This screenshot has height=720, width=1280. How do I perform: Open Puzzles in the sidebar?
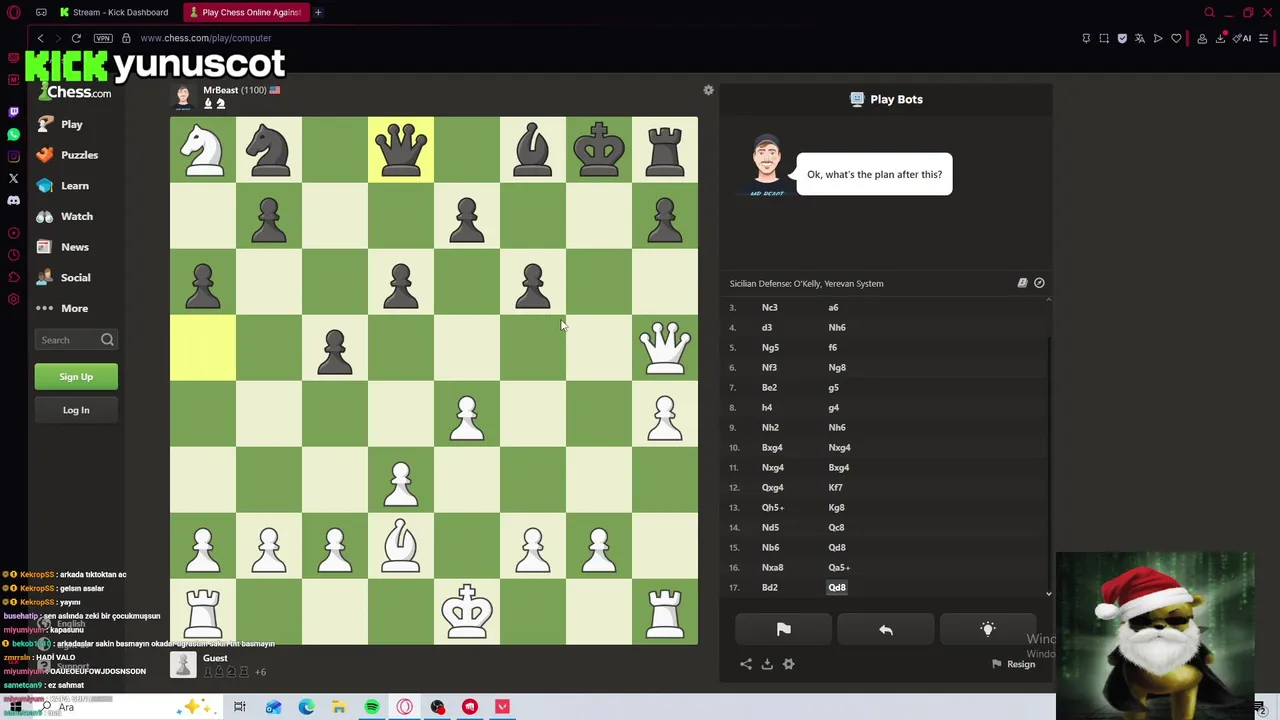[66, 155]
